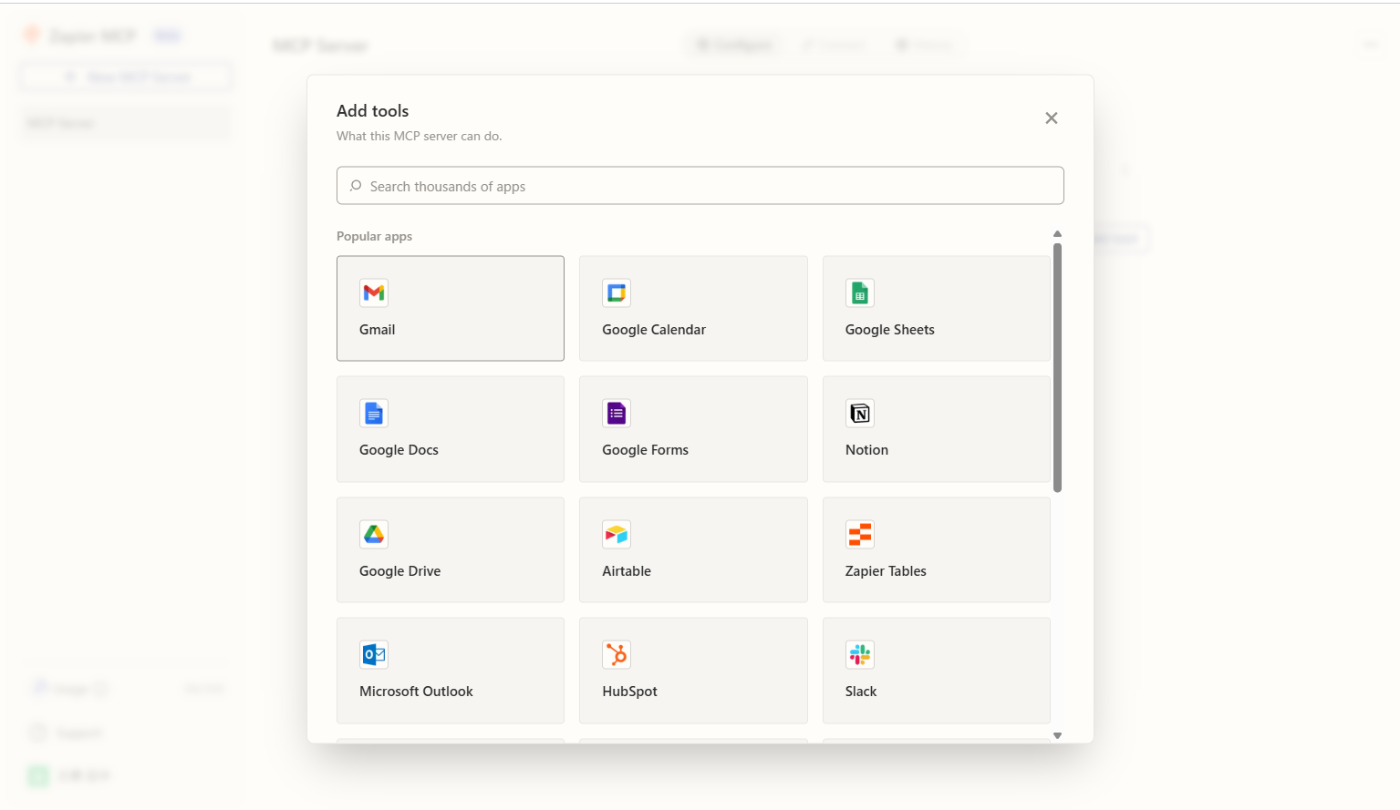Image resolution: width=1400 pixels, height=810 pixels.
Task: Click 'What this MCP server can do.' subtitle
Action: pyautogui.click(x=419, y=136)
